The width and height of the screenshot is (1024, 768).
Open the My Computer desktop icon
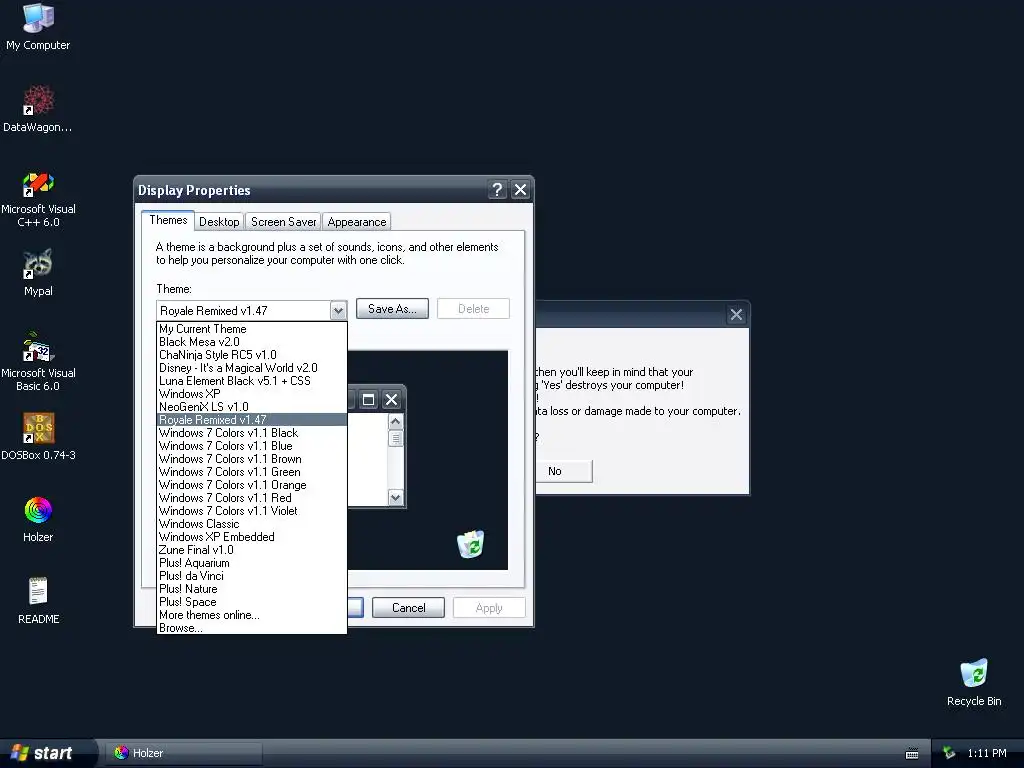[x=38, y=27]
